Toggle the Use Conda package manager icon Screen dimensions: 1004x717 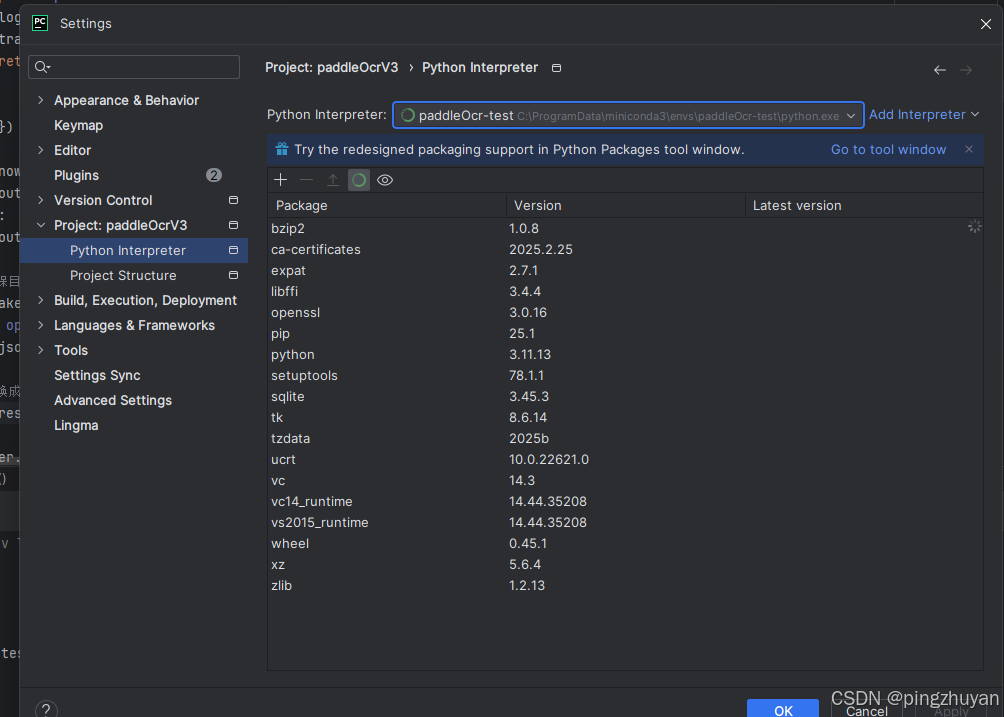click(x=359, y=180)
